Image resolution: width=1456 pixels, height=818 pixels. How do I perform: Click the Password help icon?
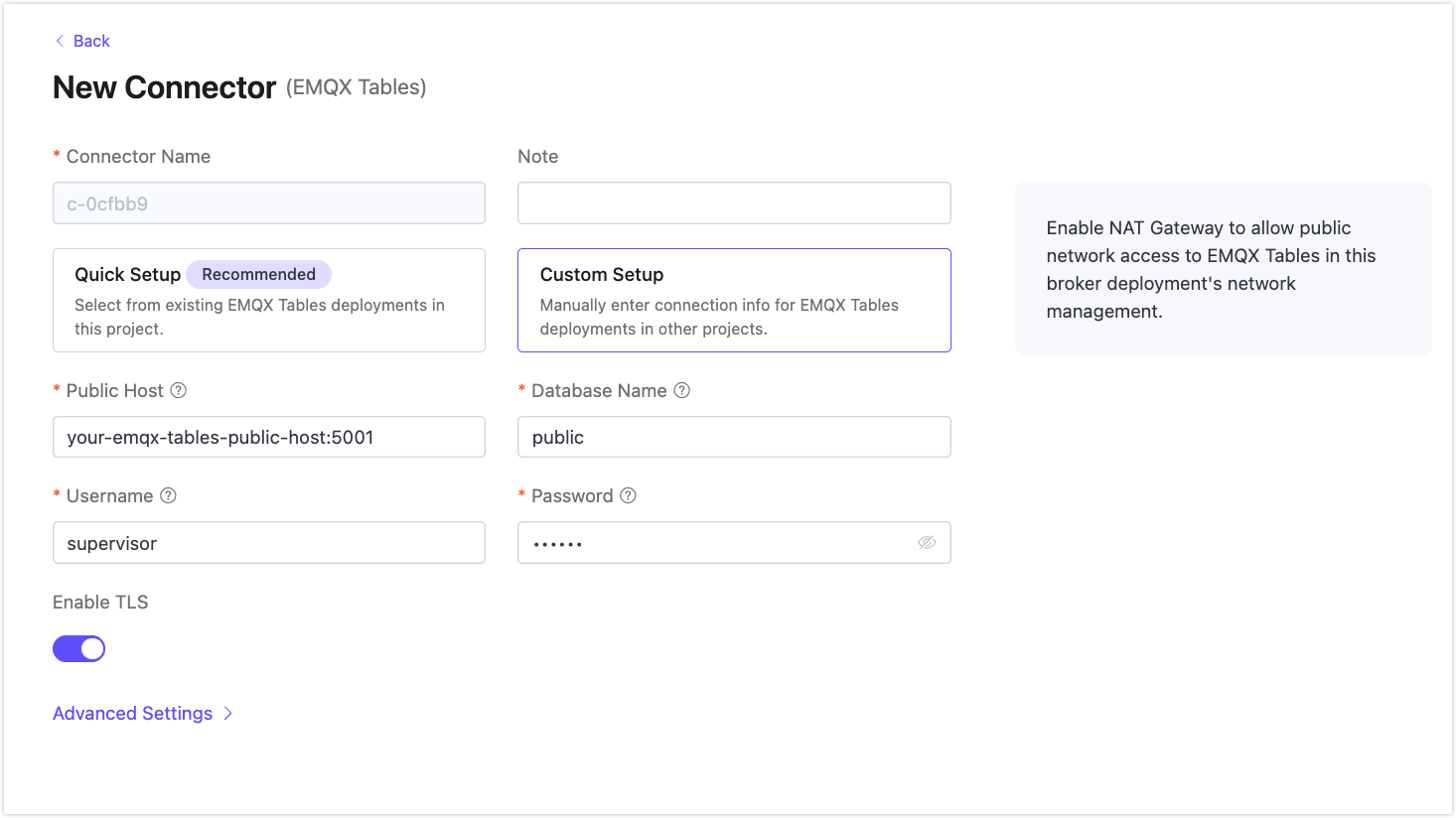point(629,495)
